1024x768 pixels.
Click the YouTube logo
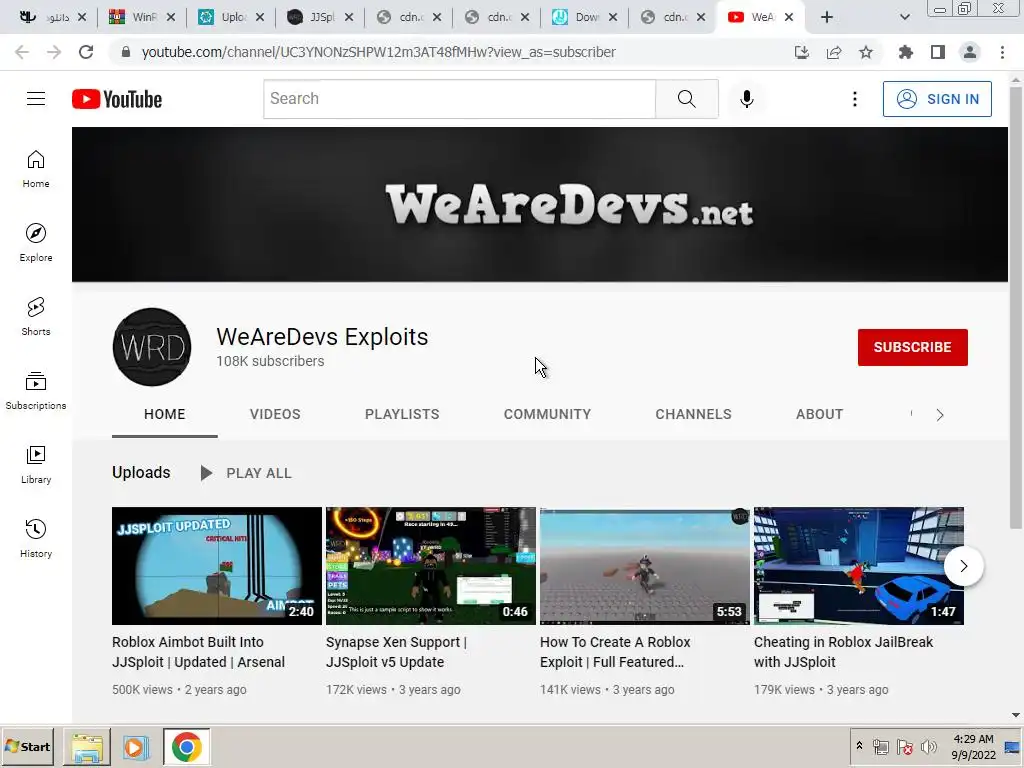[117, 99]
